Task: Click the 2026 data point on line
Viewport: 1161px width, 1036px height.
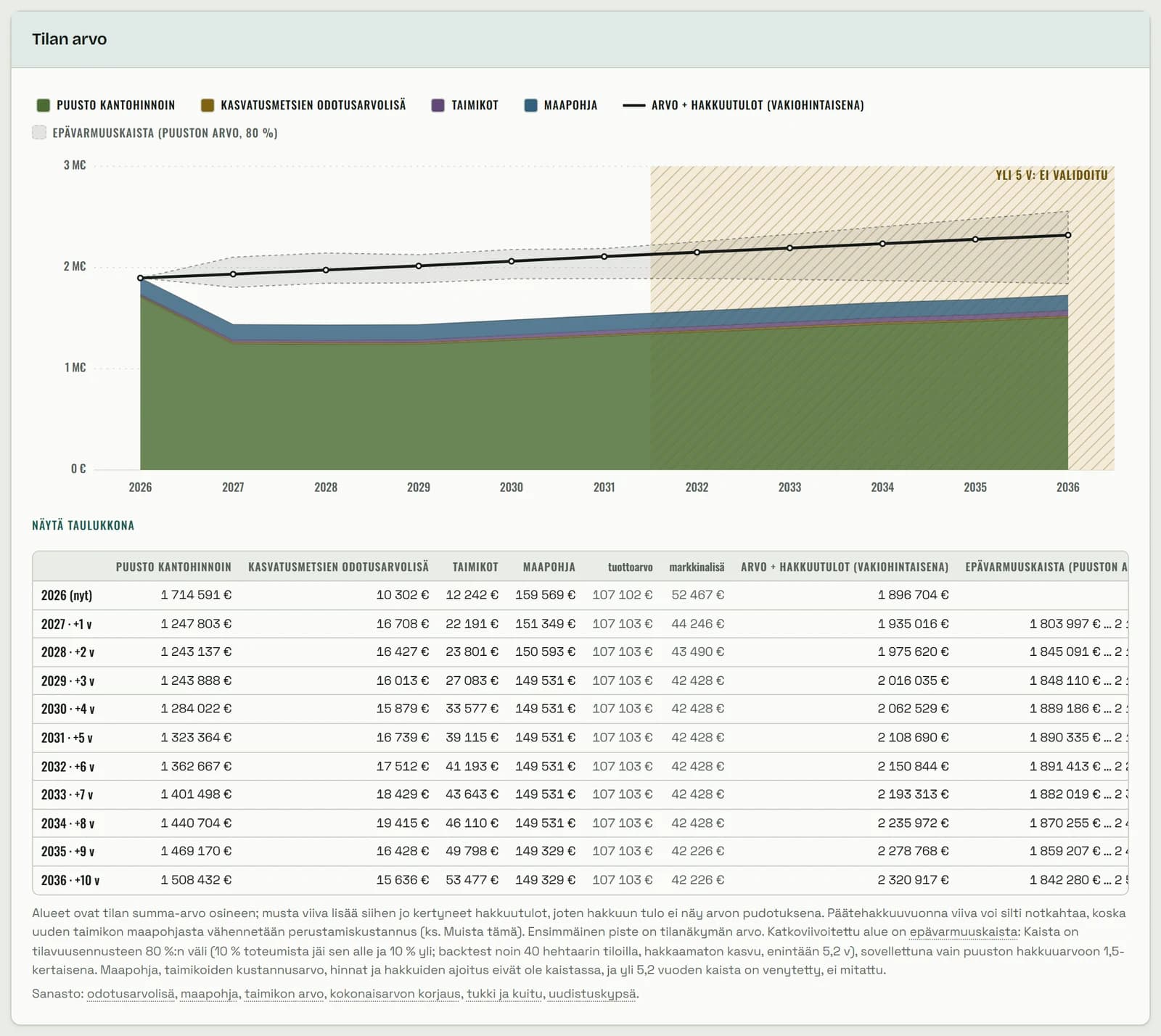Action: pos(140,278)
